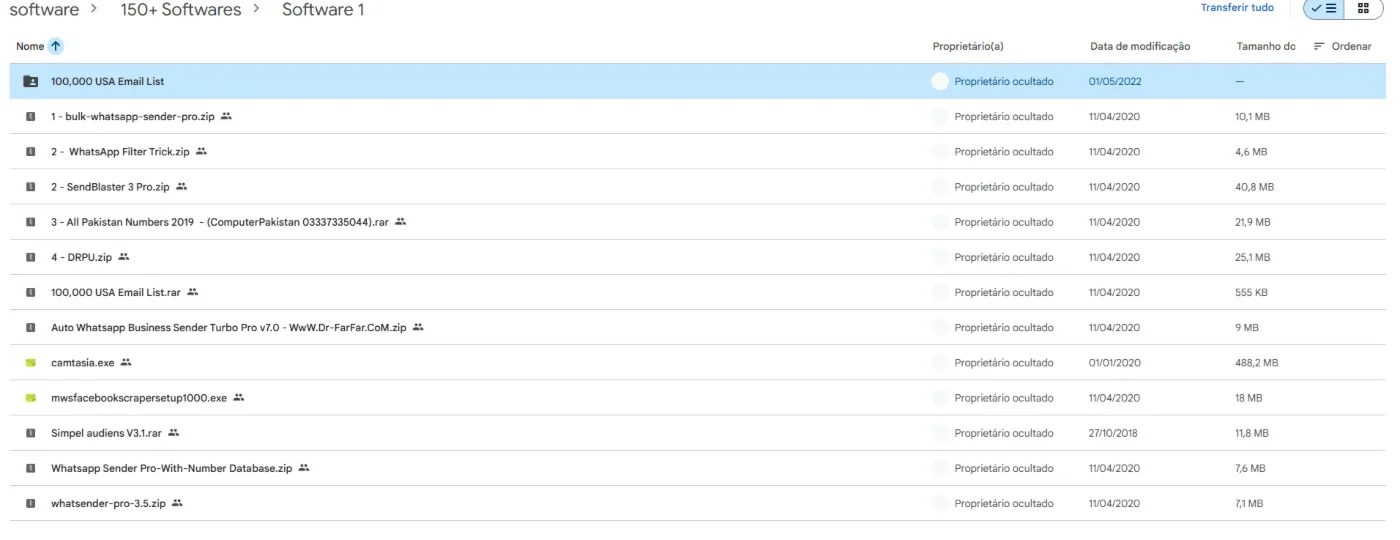Click the shared people icon next to 1 - bulk-whatsapp-sender-pro.zip
Viewport: 1400px width, 540px height.
pos(226,116)
